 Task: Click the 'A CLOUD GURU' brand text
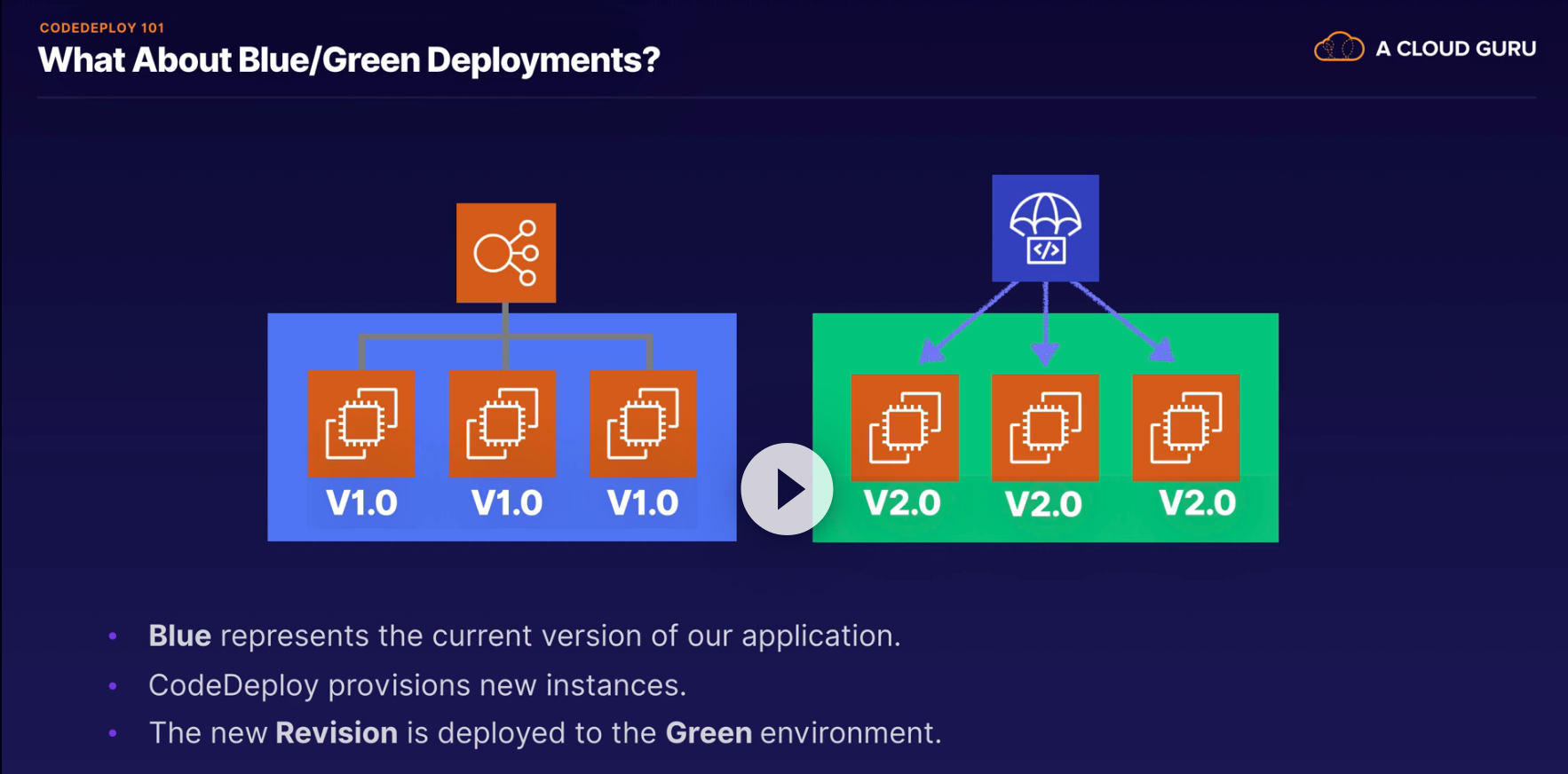(1455, 49)
